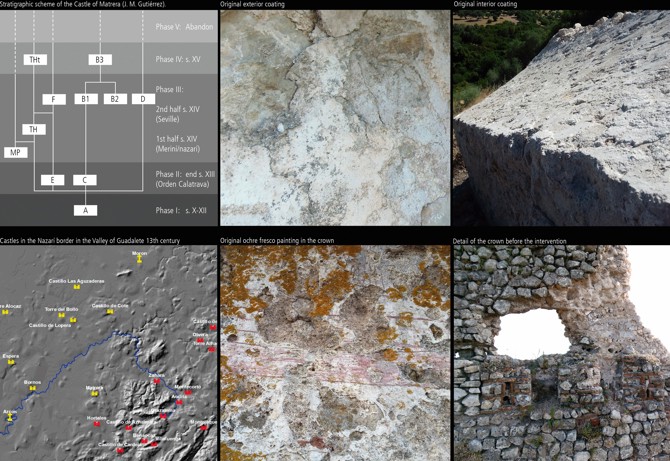
Task: Click the Hortales red map marker
Action: (x=97, y=423)
